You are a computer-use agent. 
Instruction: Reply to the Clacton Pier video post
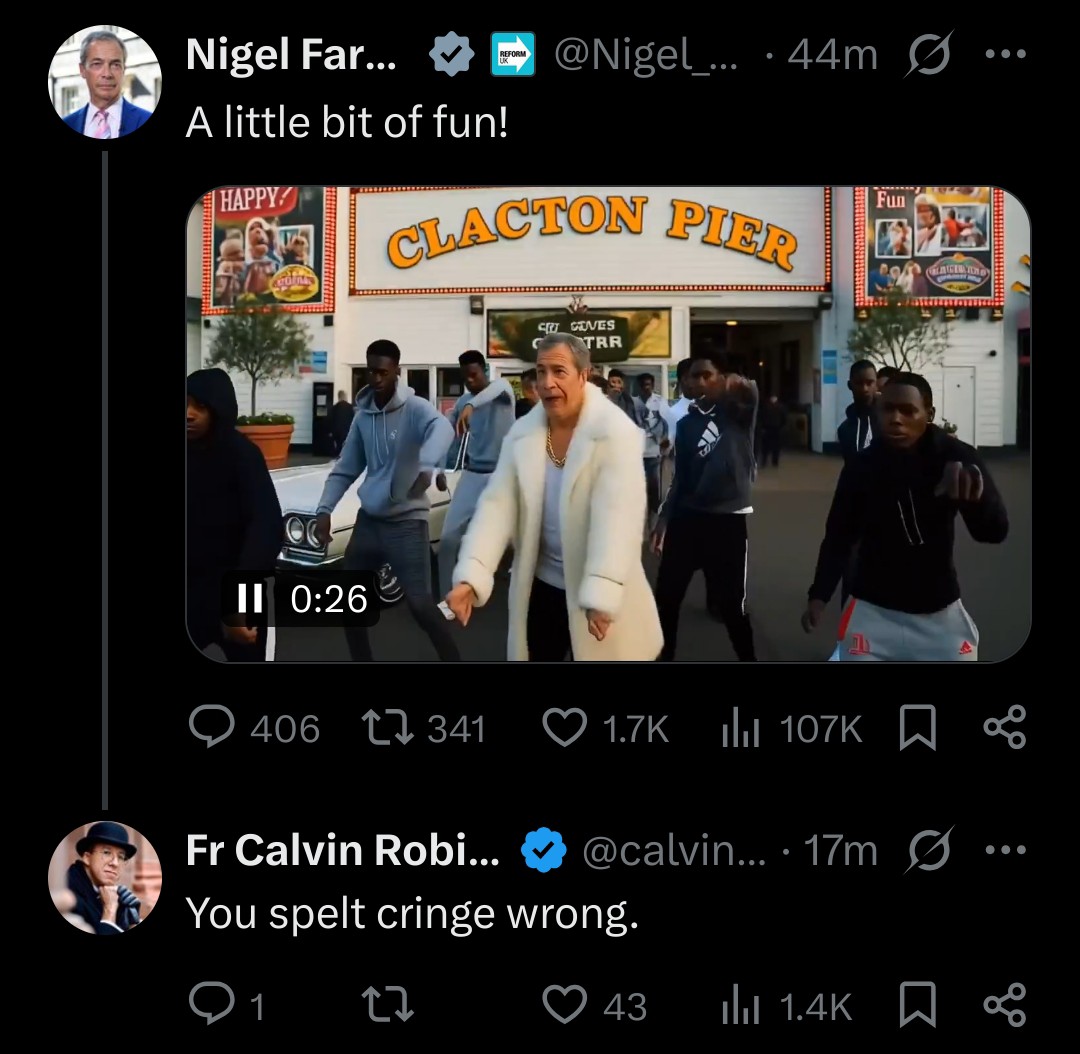(211, 729)
